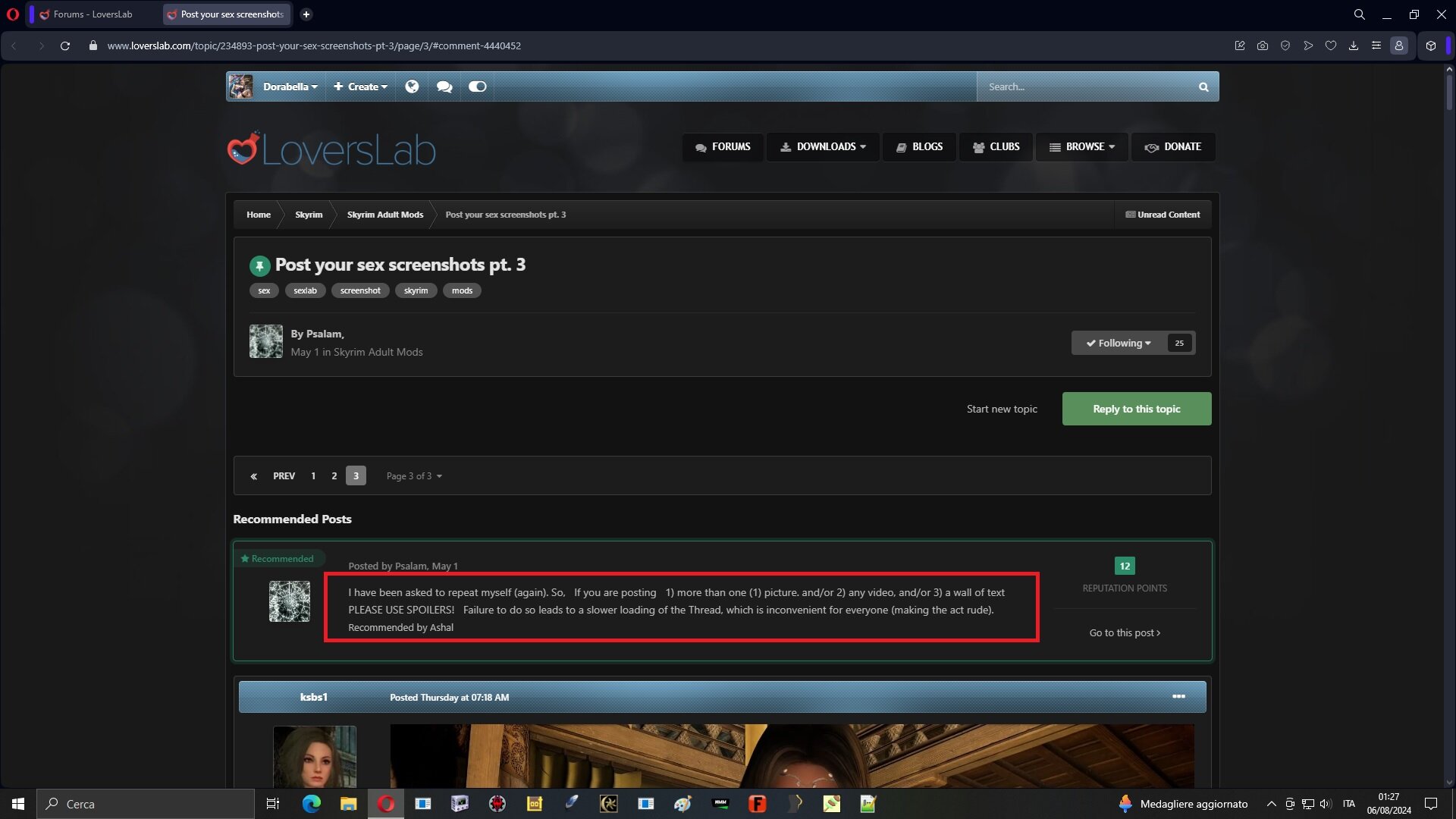This screenshot has width=1456, height=819.
Task: Open the messages chat icon
Action: tap(444, 86)
